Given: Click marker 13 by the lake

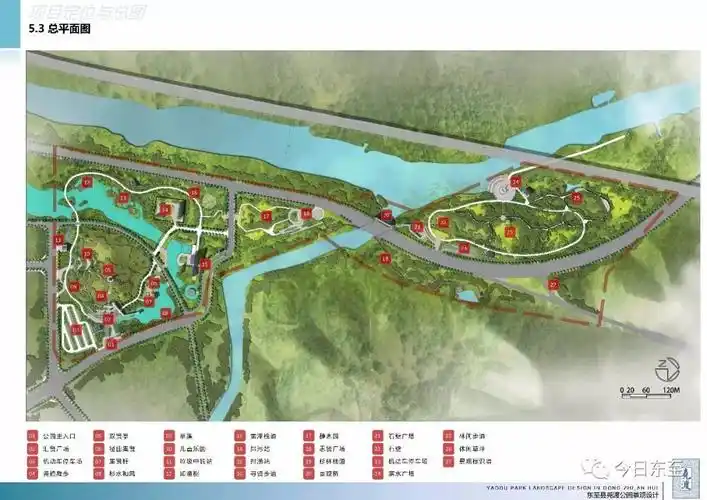Looking at the screenshot, I should click(122, 199).
